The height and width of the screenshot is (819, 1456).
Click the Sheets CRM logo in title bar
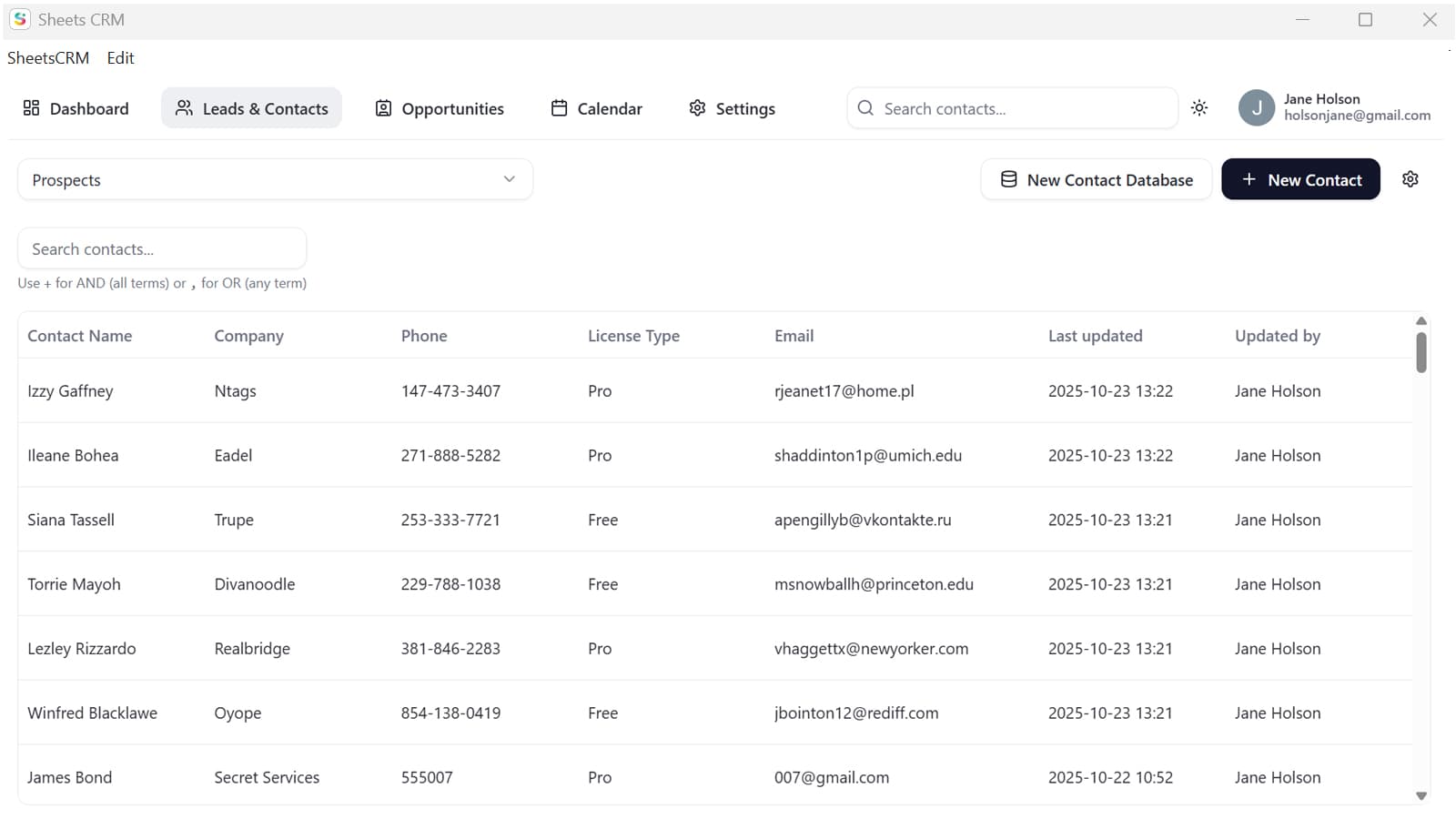(20, 19)
